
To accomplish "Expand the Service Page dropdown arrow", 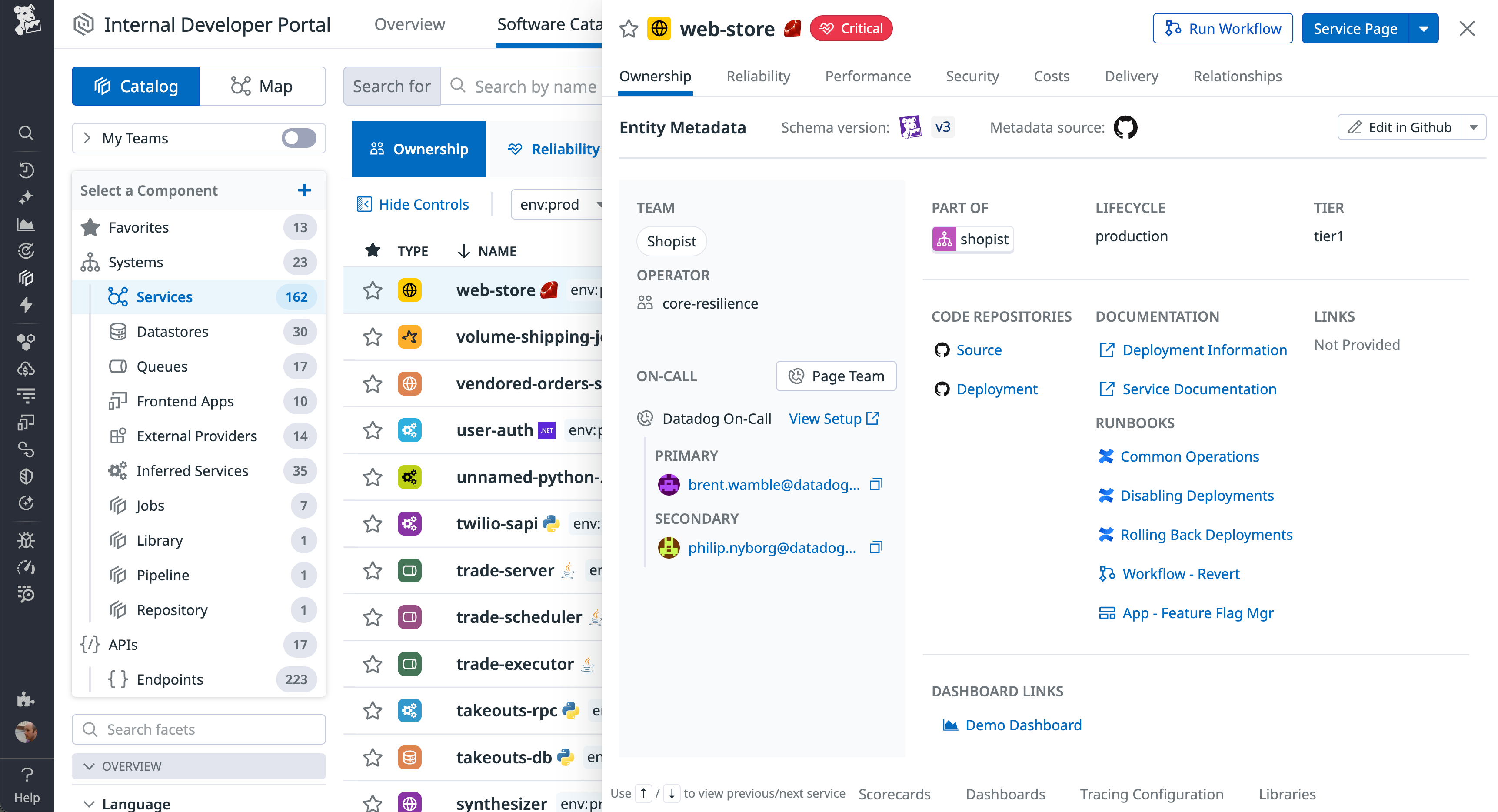I will 1424,28.
